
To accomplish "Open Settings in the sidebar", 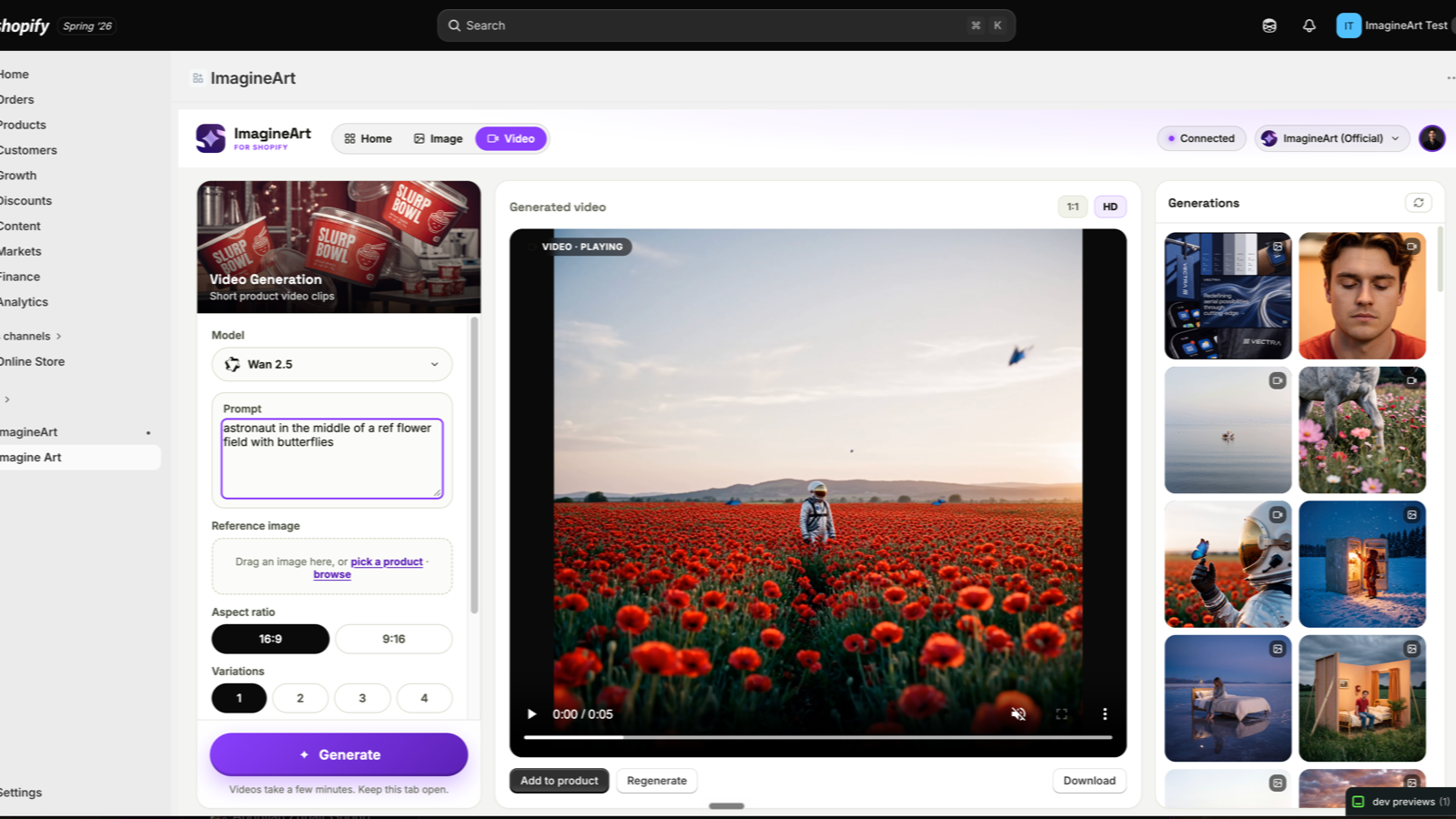I will pos(21,793).
